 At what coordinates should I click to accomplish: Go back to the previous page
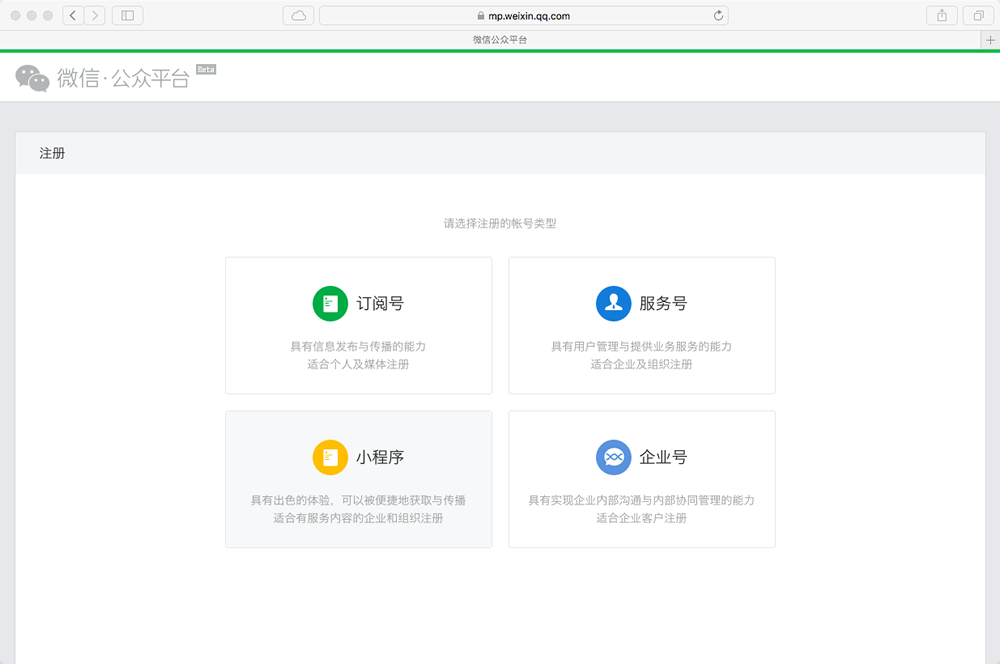(73, 15)
